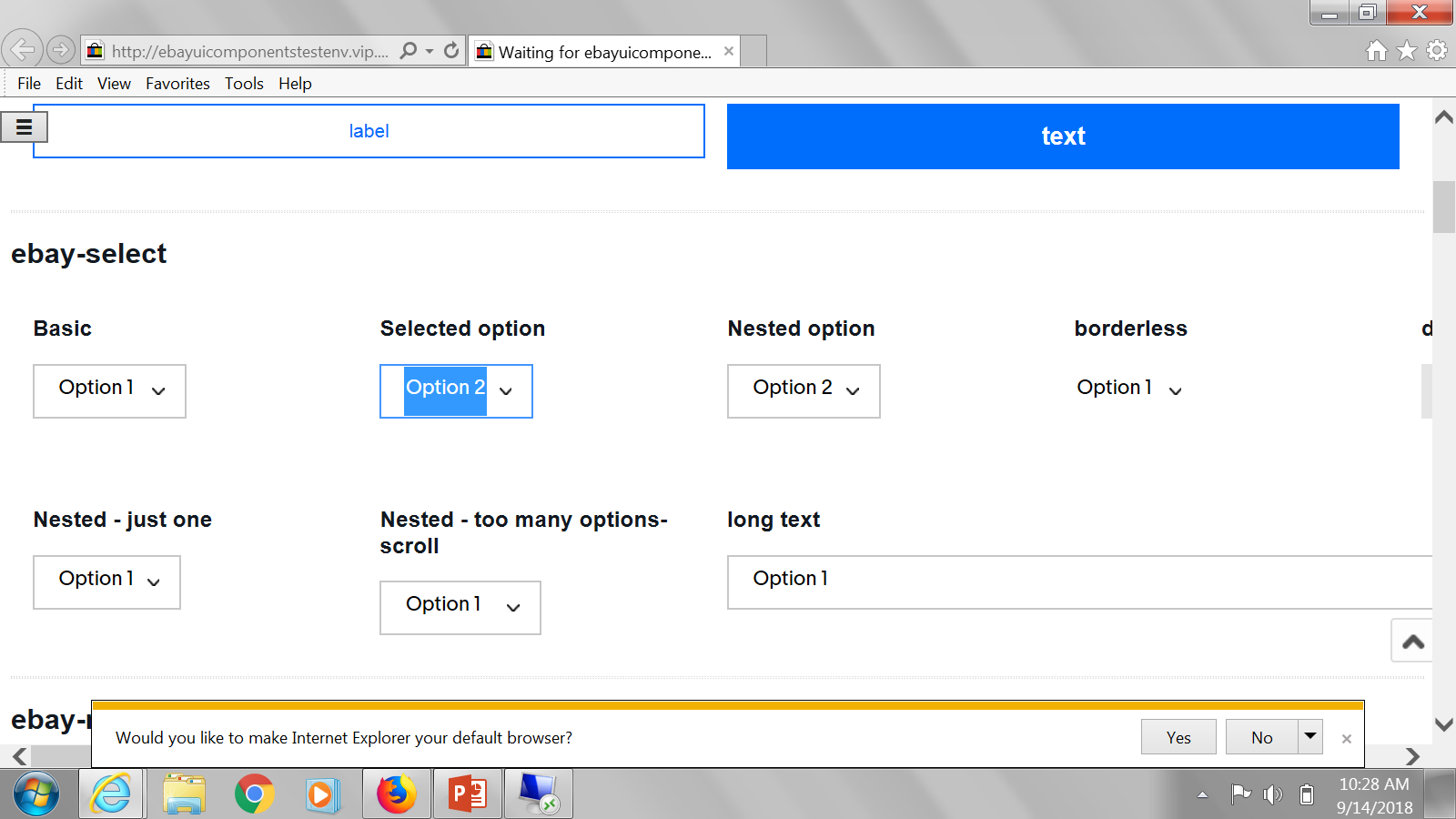This screenshot has width=1456, height=819.
Task: Click the back navigation arrow
Action: (x=22, y=49)
